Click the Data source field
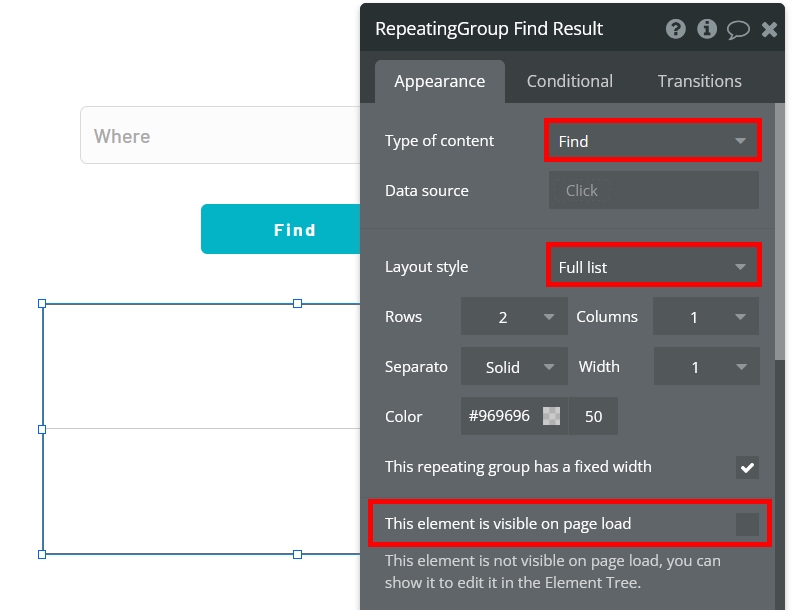 click(653, 191)
